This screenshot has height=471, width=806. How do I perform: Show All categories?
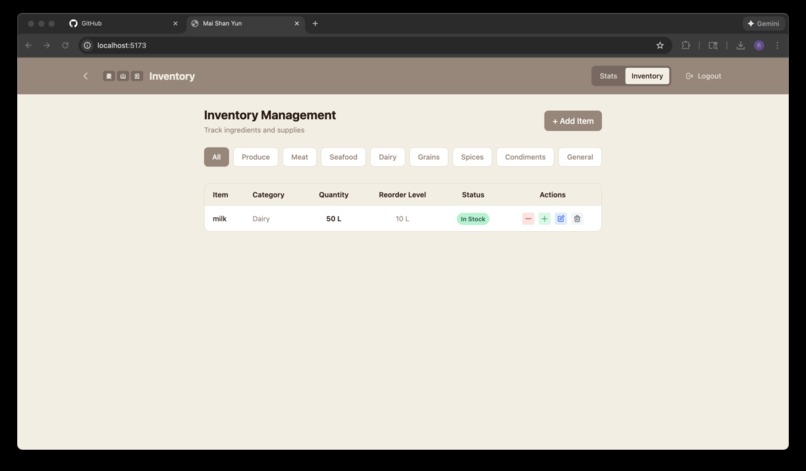pos(216,157)
